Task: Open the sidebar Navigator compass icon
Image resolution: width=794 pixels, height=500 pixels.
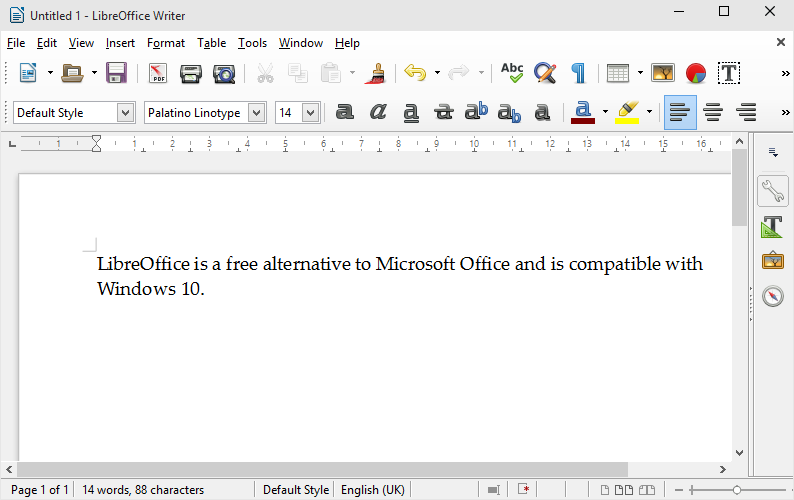Action: pos(772,296)
